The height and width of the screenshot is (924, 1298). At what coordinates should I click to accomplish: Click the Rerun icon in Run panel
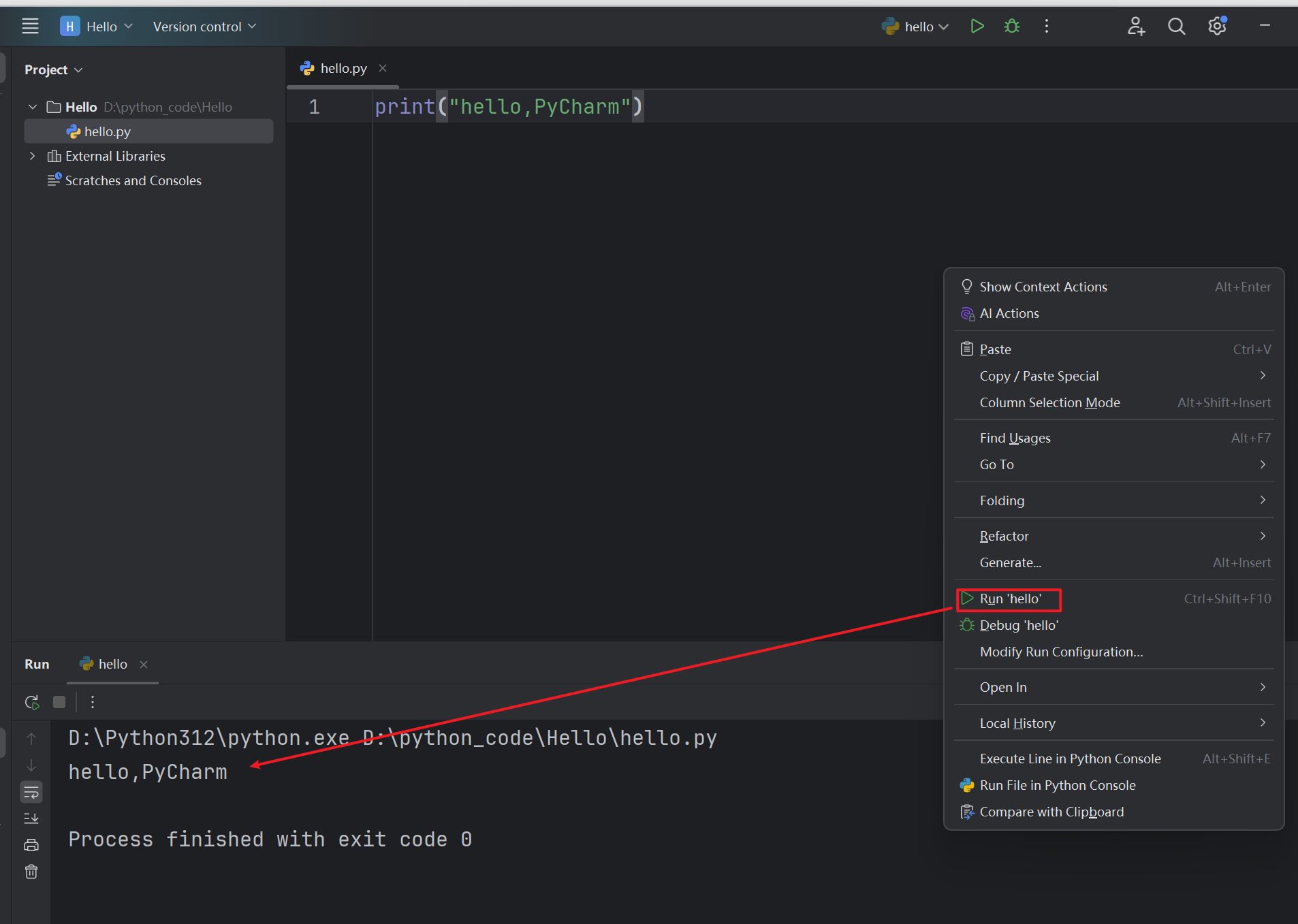point(32,702)
